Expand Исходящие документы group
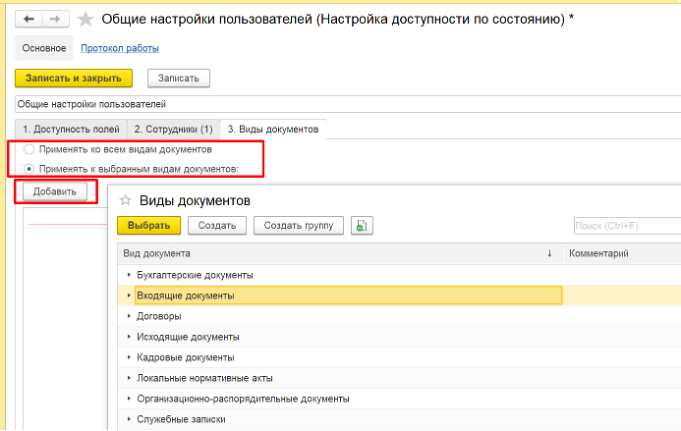The height and width of the screenshot is (431, 681). 129,337
